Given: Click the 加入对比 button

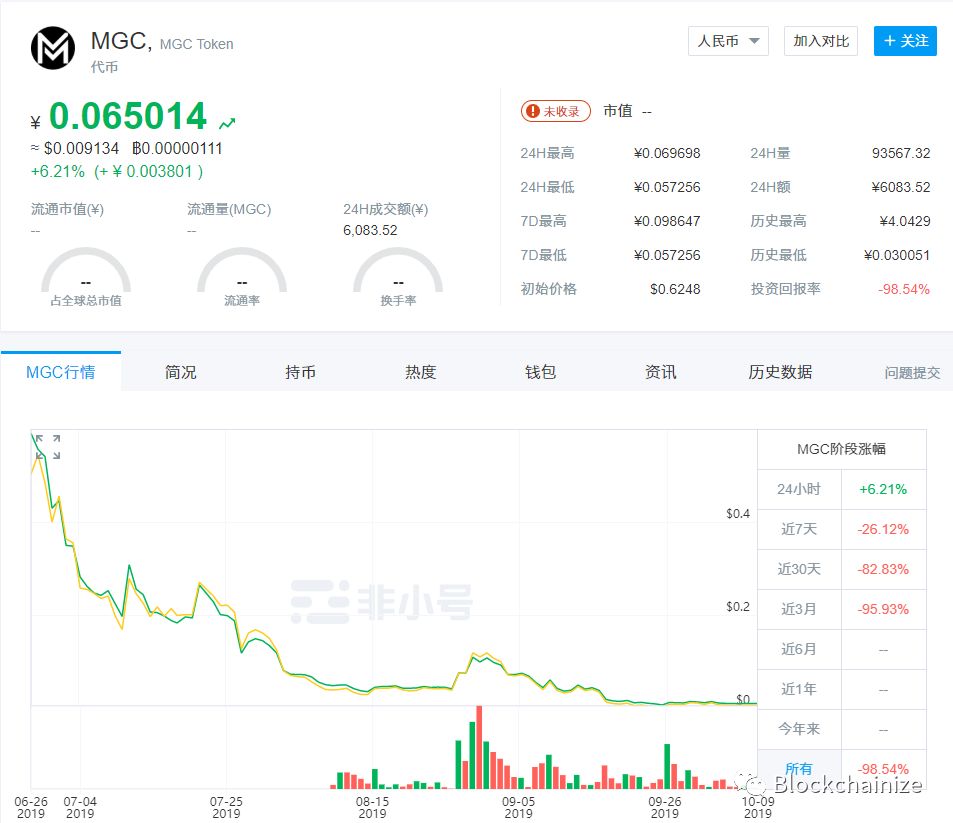Looking at the screenshot, I should click(x=821, y=41).
